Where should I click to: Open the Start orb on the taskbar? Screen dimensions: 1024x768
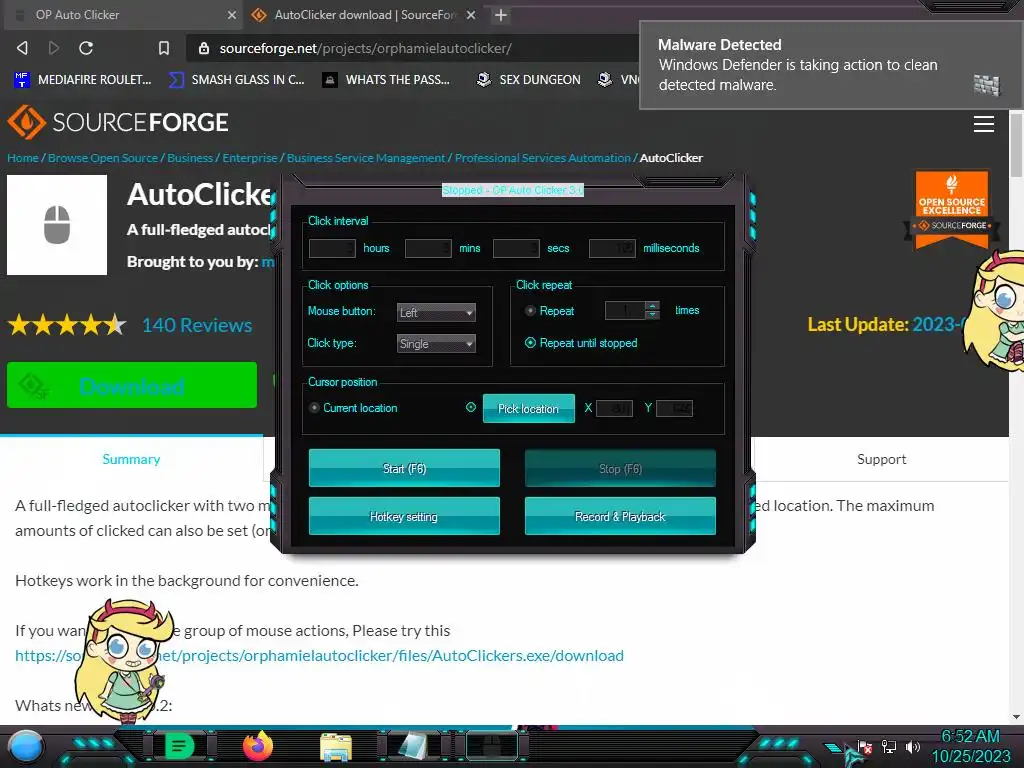point(26,746)
